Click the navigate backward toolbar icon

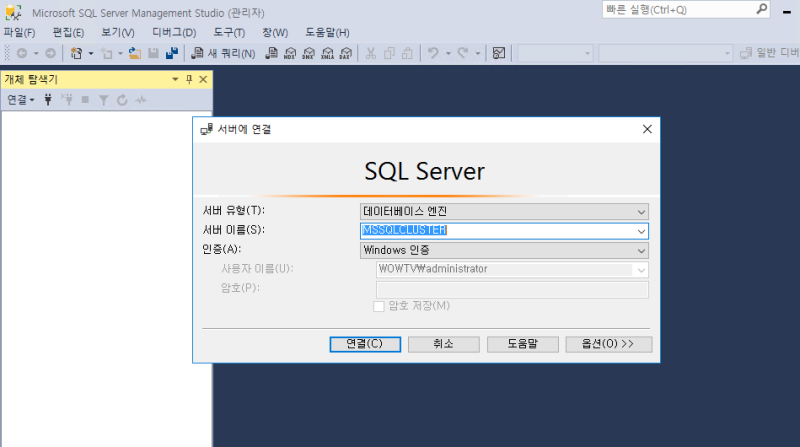pos(22,53)
